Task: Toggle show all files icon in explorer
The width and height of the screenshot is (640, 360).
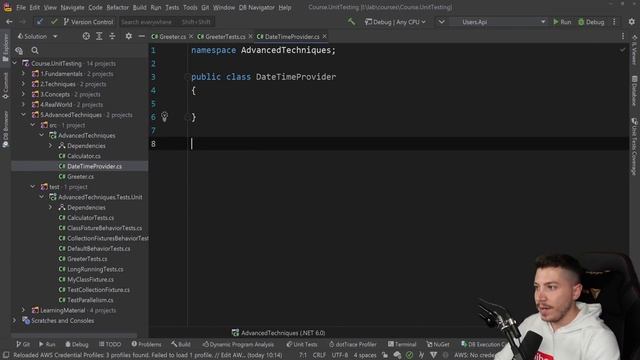Action: (x=19, y=51)
